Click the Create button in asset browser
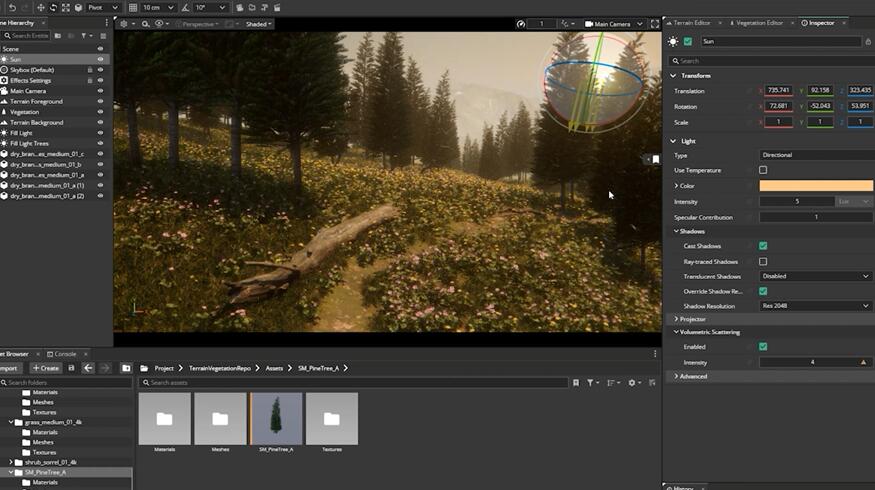This screenshot has height=490, width=875. pos(46,368)
